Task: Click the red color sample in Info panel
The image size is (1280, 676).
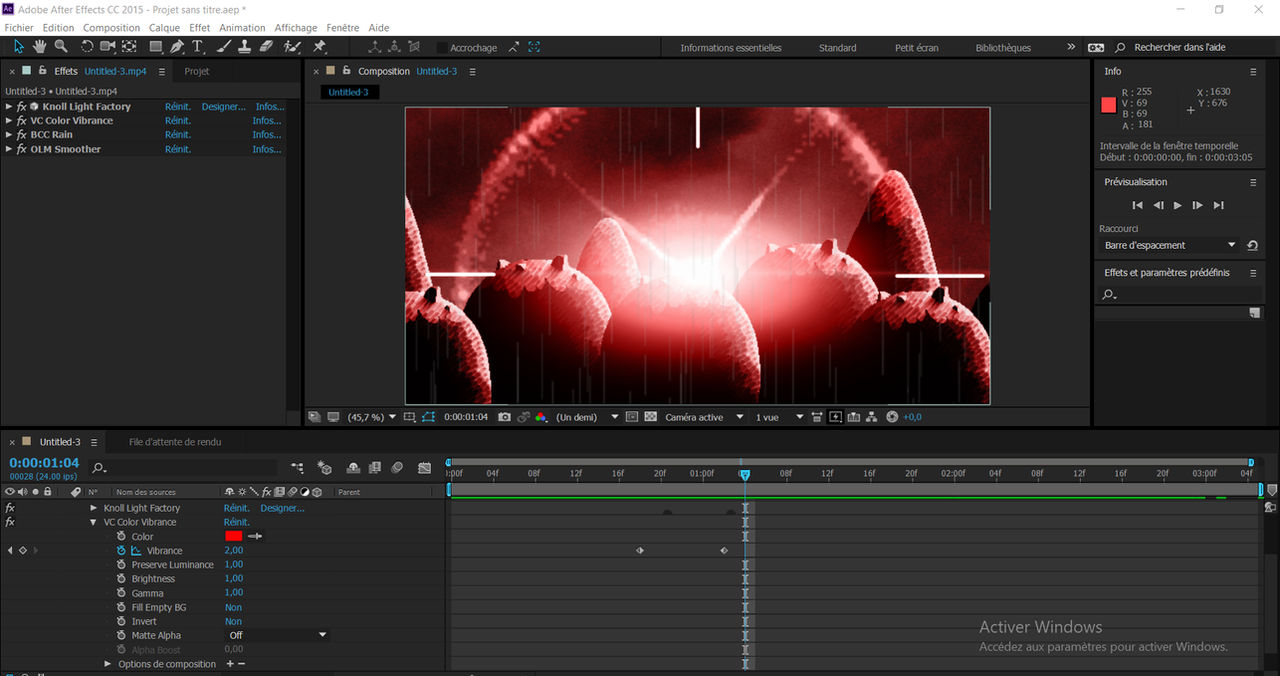Action: 1108,105
